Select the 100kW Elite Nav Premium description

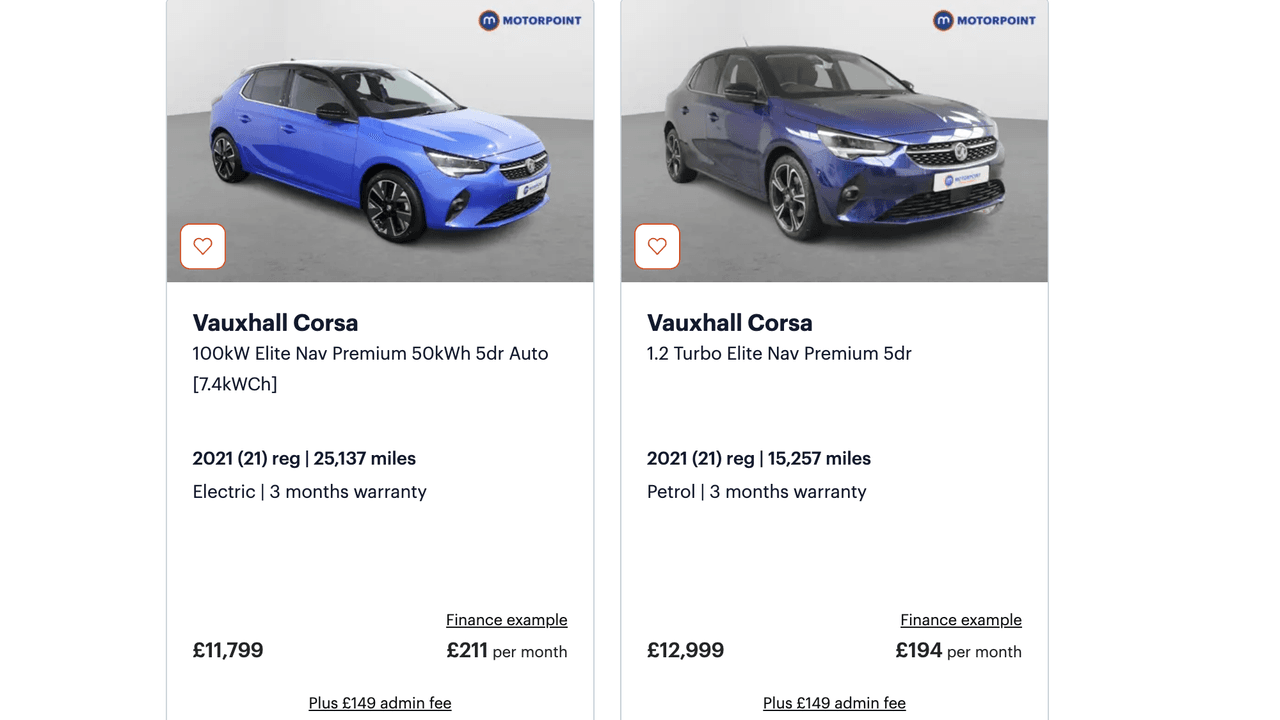tap(370, 367)
